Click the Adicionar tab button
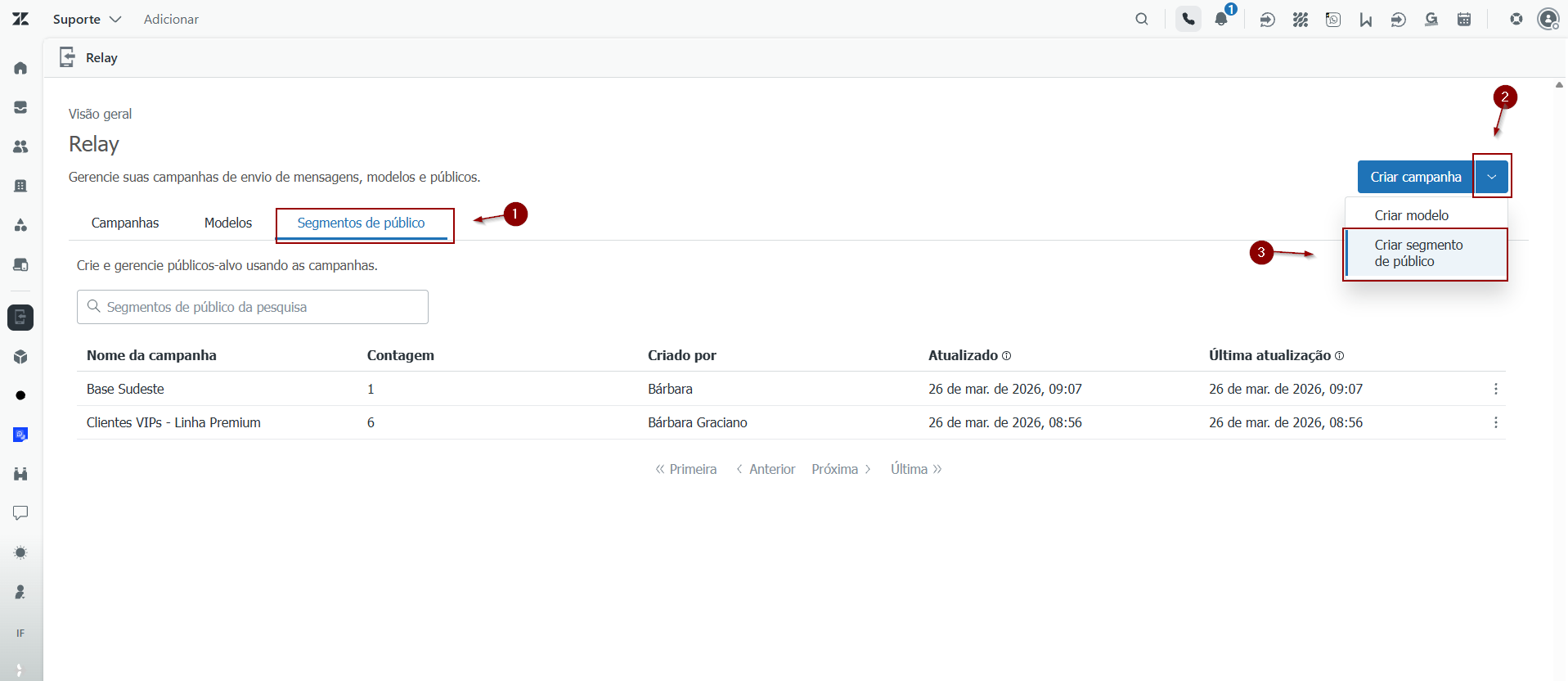Image resolution: width=1568 pixels, height=681 pixels. tap(171, 19)
